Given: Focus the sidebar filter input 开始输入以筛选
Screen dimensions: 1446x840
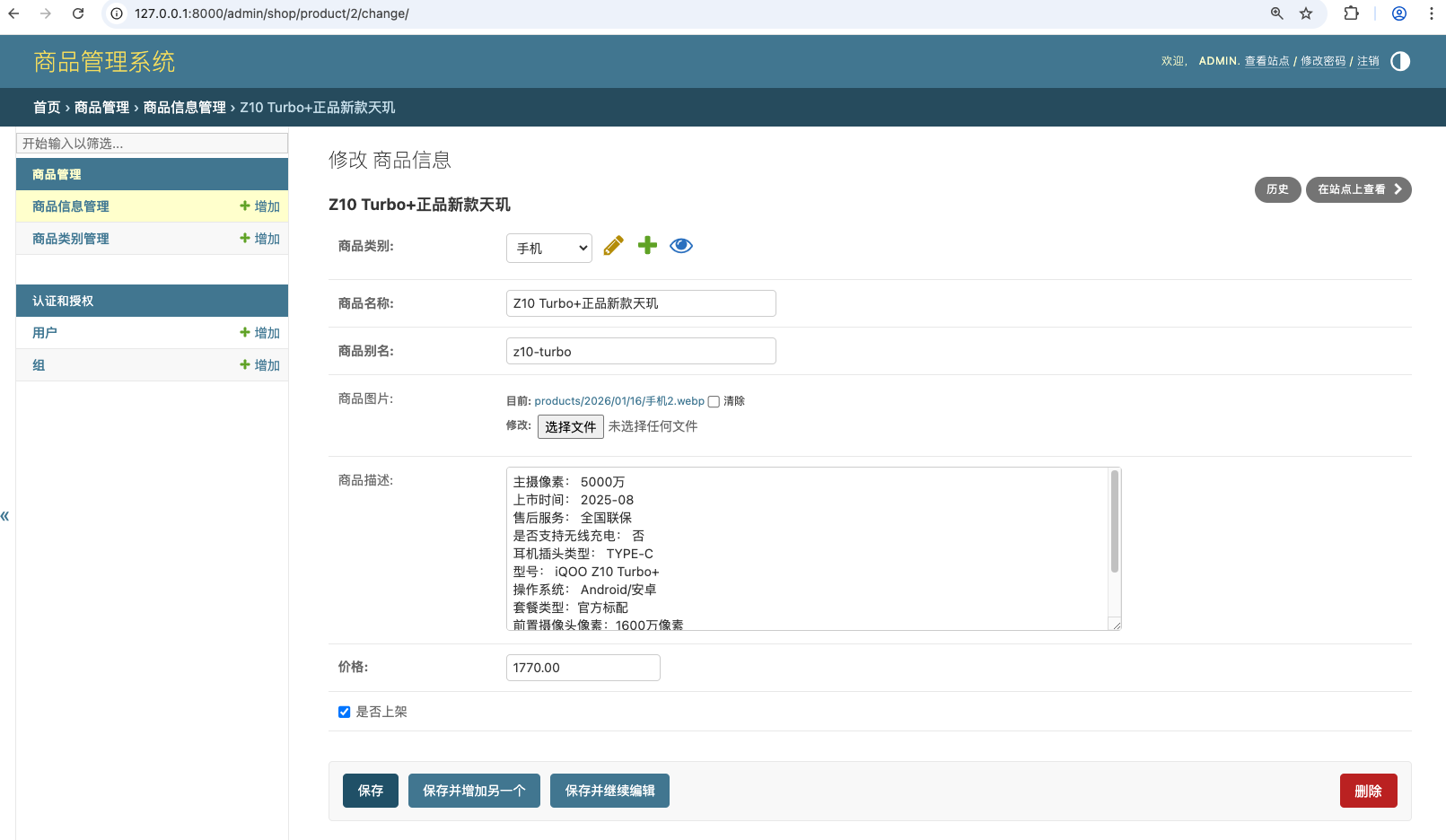Looking at the screenshot, I should (152, 144).
